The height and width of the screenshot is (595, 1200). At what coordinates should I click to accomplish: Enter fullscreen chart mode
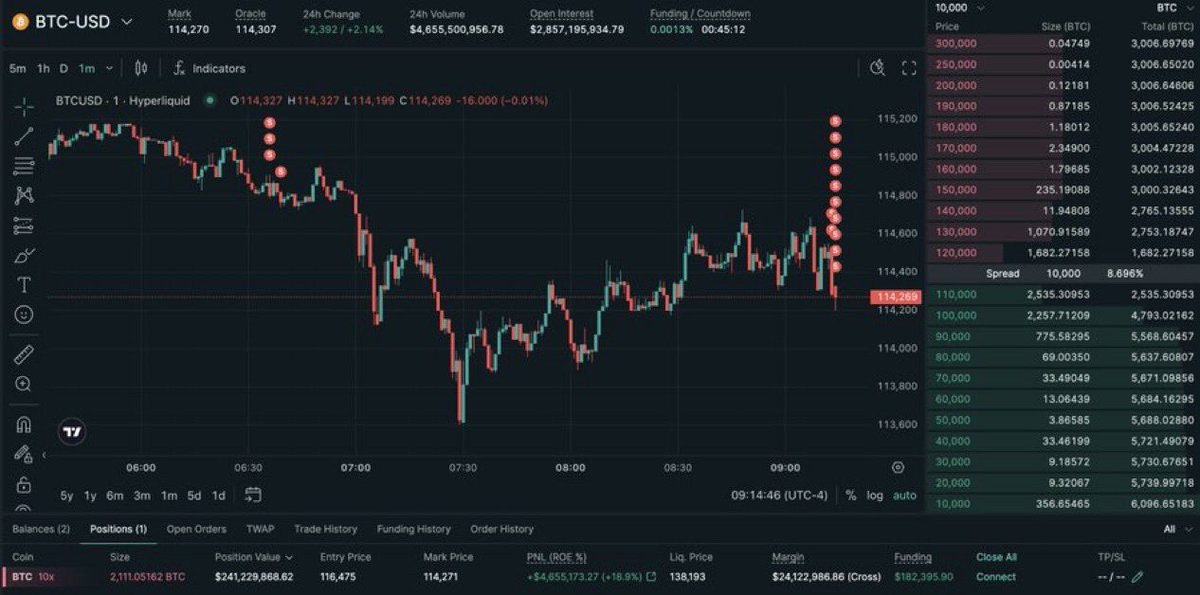[908, 68]
